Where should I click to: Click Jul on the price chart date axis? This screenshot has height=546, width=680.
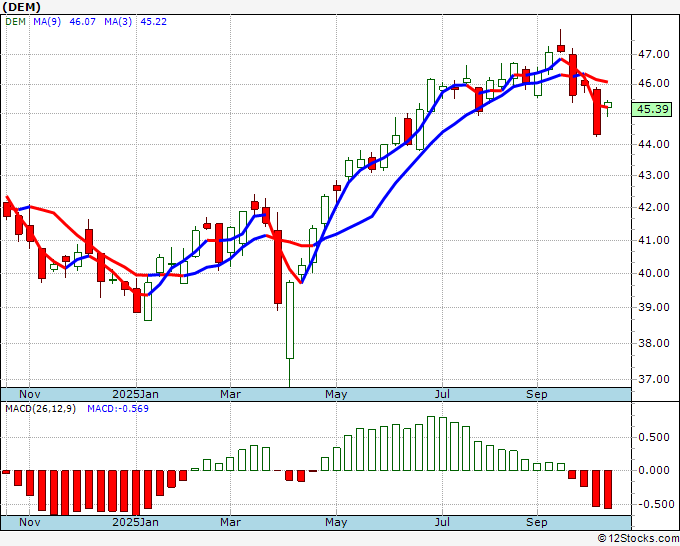pyautogui.click(x=442, y=394)
